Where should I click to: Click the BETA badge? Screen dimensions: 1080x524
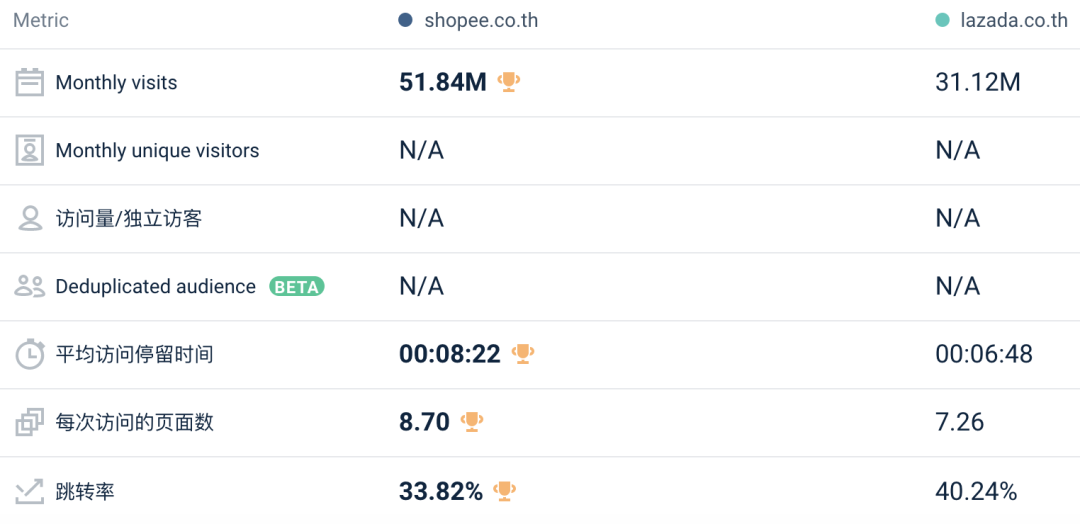[x=297, y=287]
